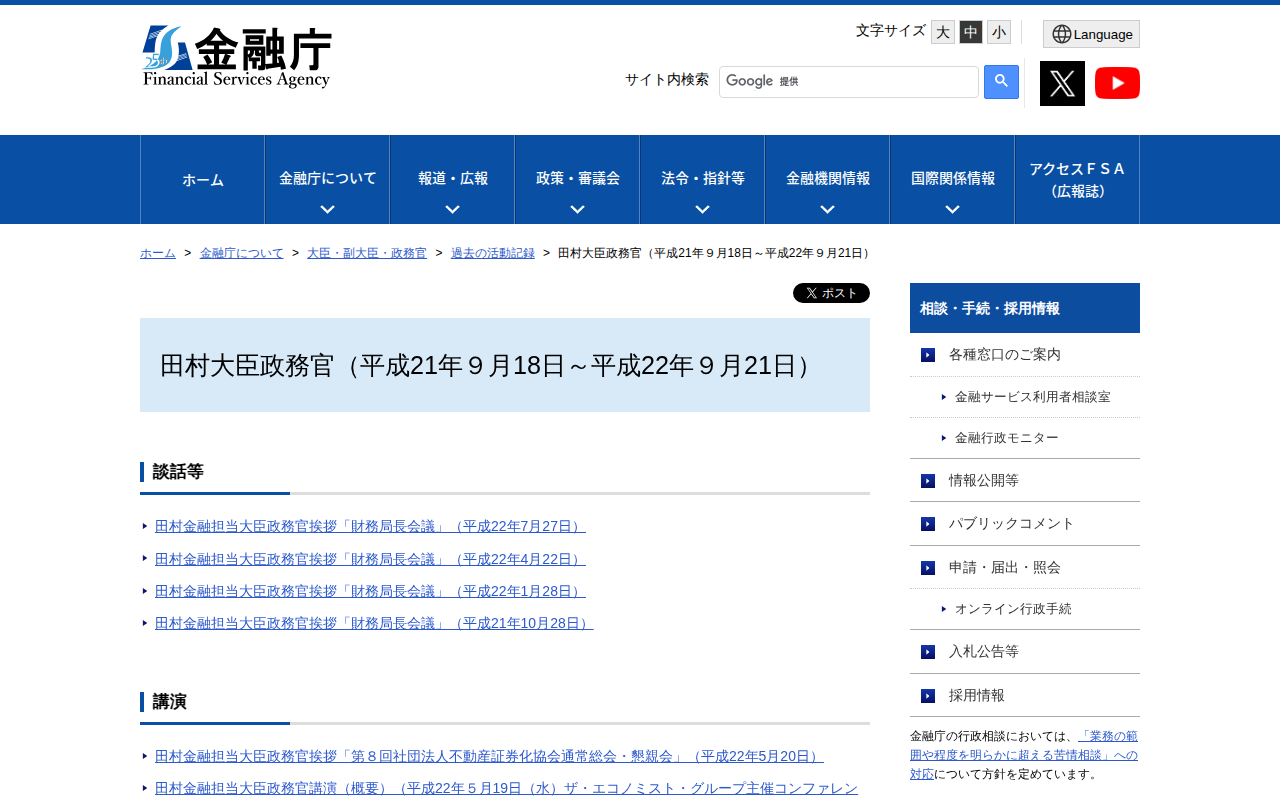Image resolution: width=1280 pixels, height=800 pixels.
Task: Click 過去の活動記録 breadcrumb link
Action: click(x=492, y=253)
